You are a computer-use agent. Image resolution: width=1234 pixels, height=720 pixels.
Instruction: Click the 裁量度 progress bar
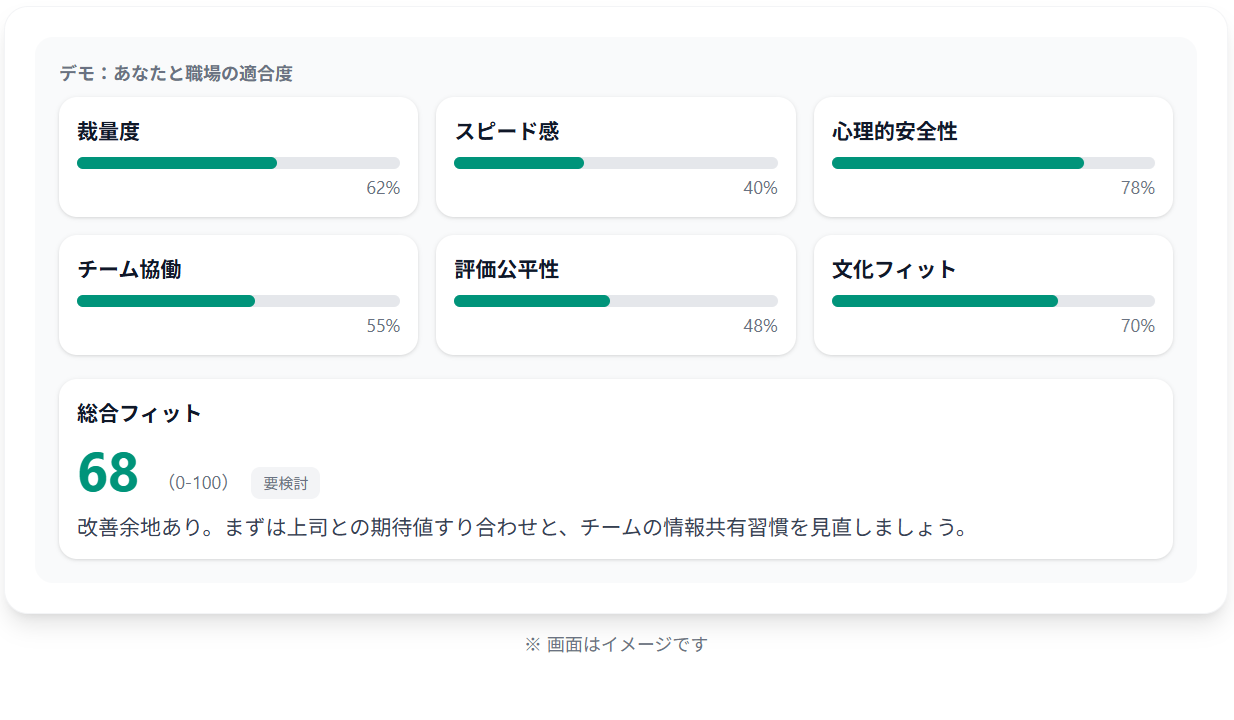click(x=238, y=163)
